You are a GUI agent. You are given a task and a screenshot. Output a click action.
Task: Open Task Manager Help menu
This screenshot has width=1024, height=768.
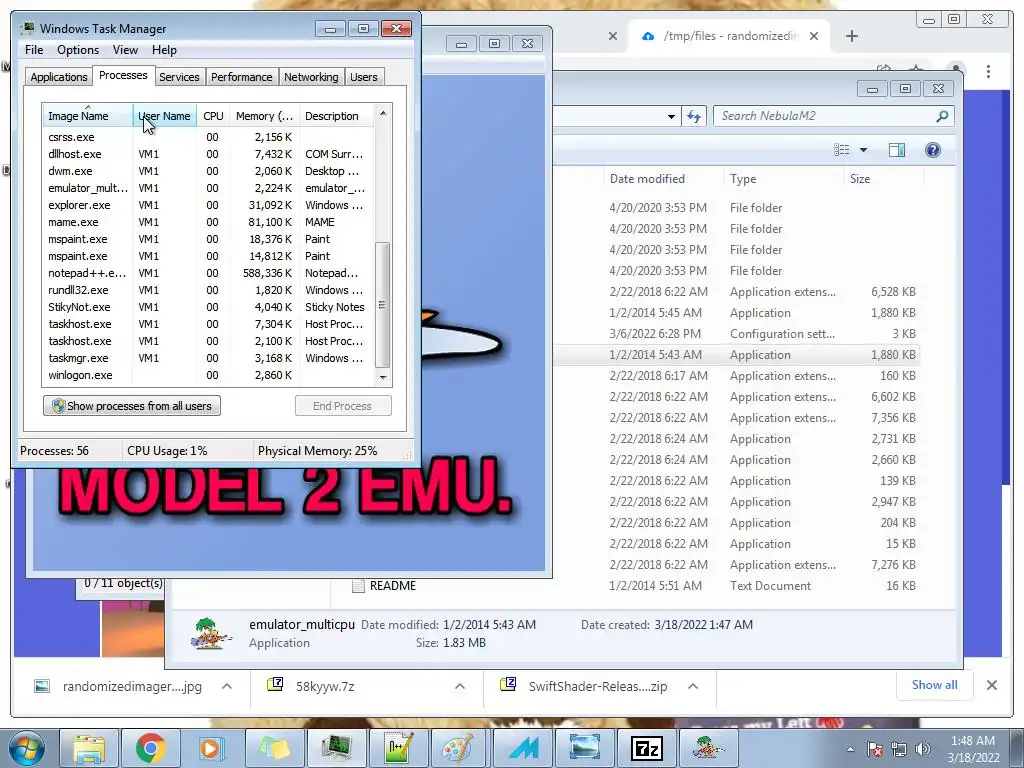pyautogui.click(x=164, y=50)
